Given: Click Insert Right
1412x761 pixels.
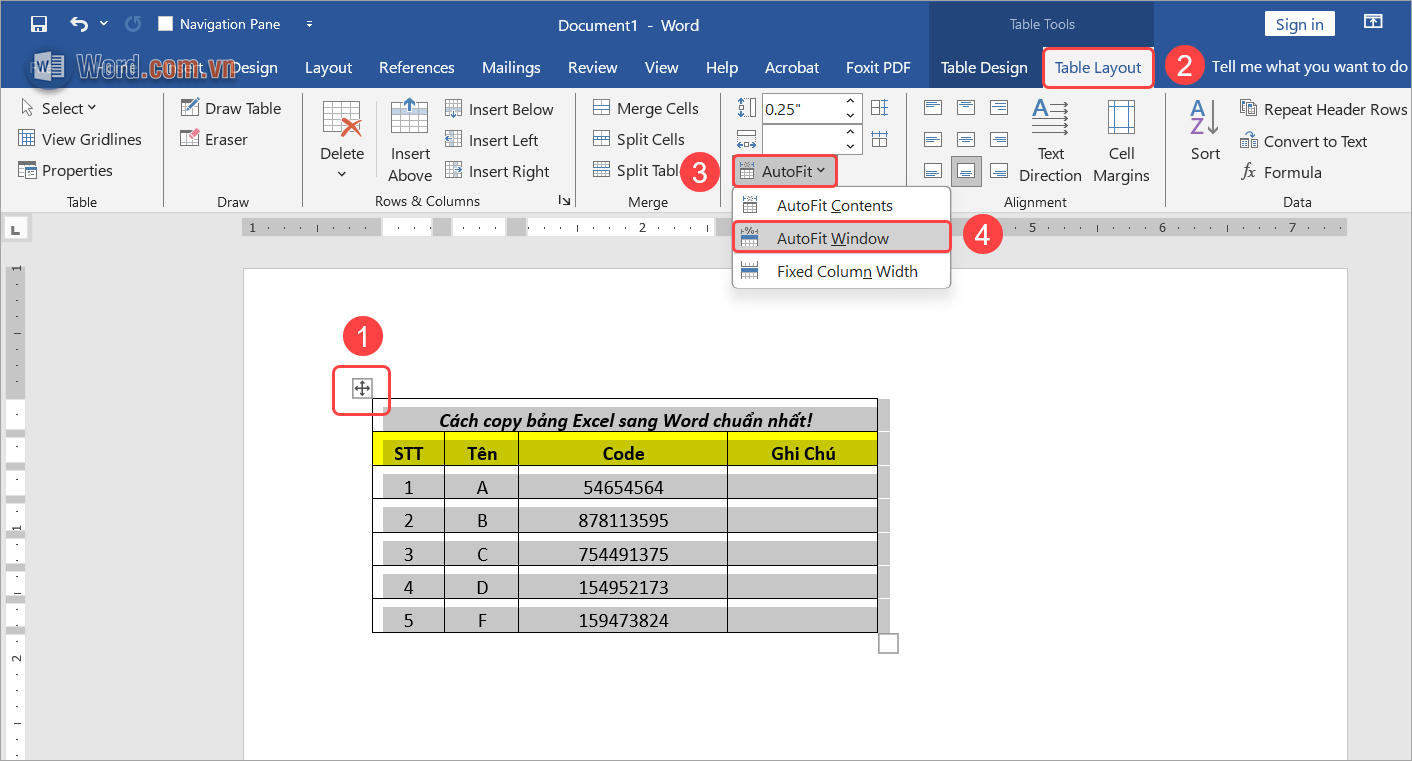Looking at the screenshot, I should click(x=497, y=171).
